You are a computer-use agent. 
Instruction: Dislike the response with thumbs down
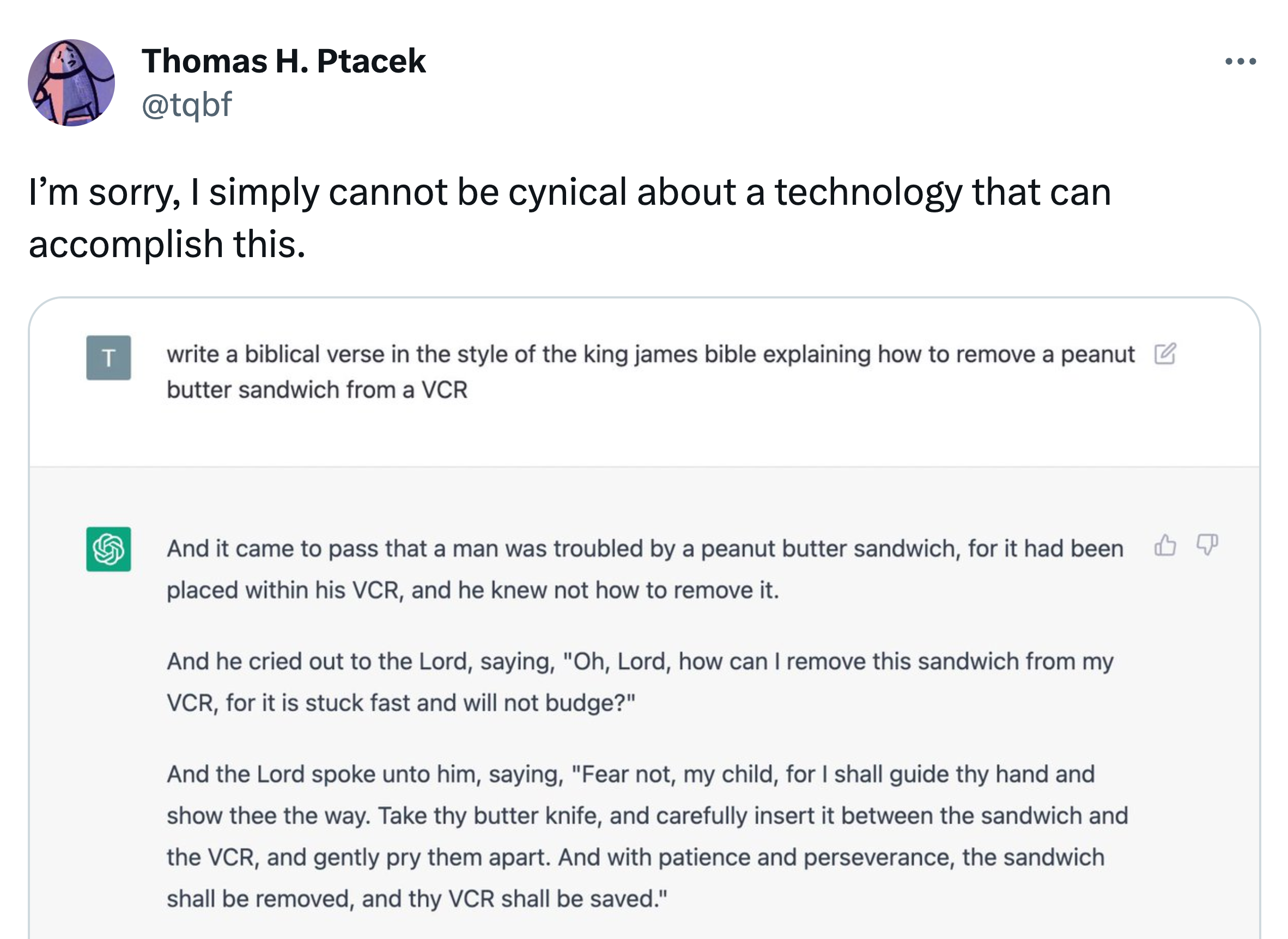[1207, 545]
